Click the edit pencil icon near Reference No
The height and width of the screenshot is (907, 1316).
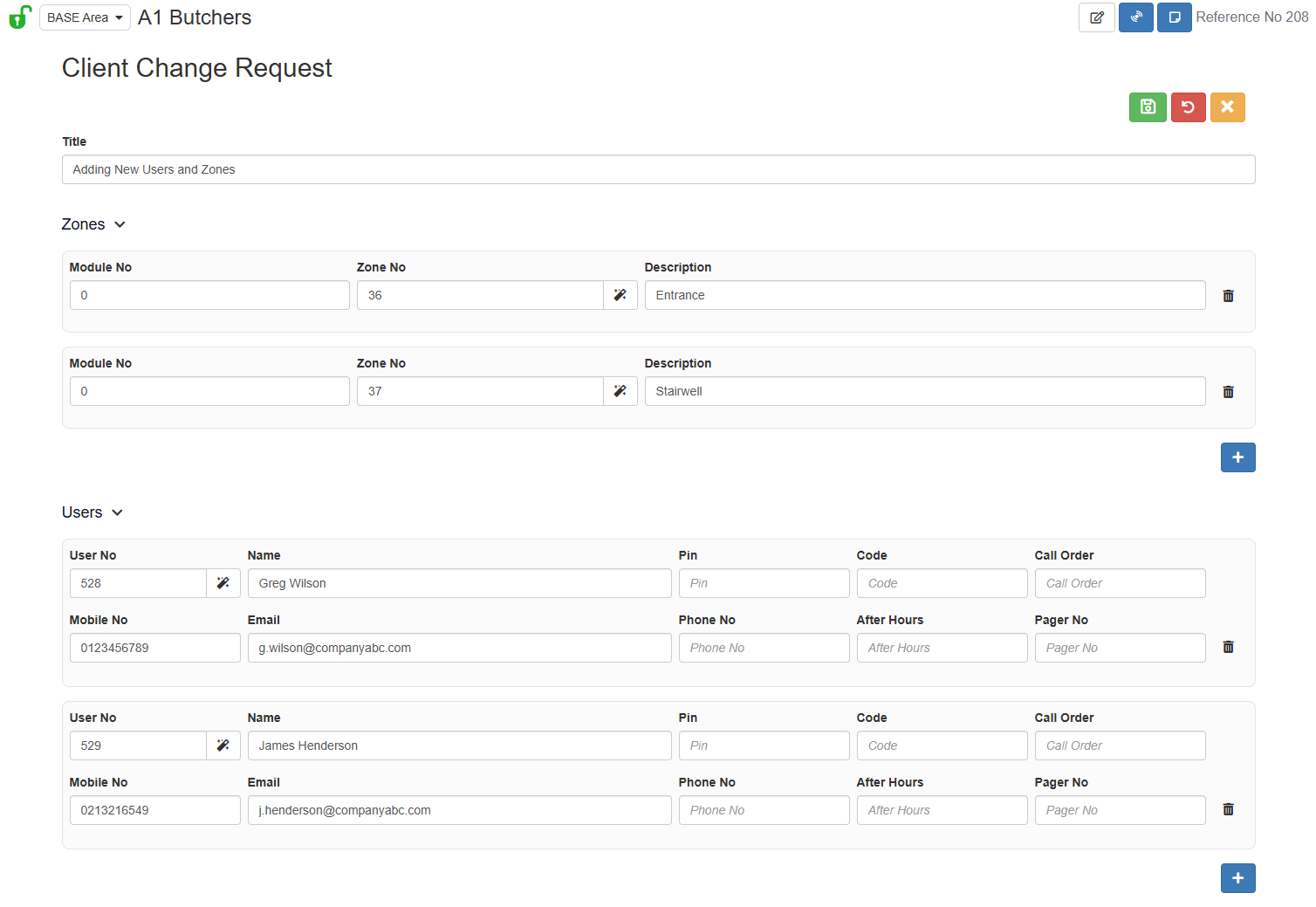tap(1096, 17)
